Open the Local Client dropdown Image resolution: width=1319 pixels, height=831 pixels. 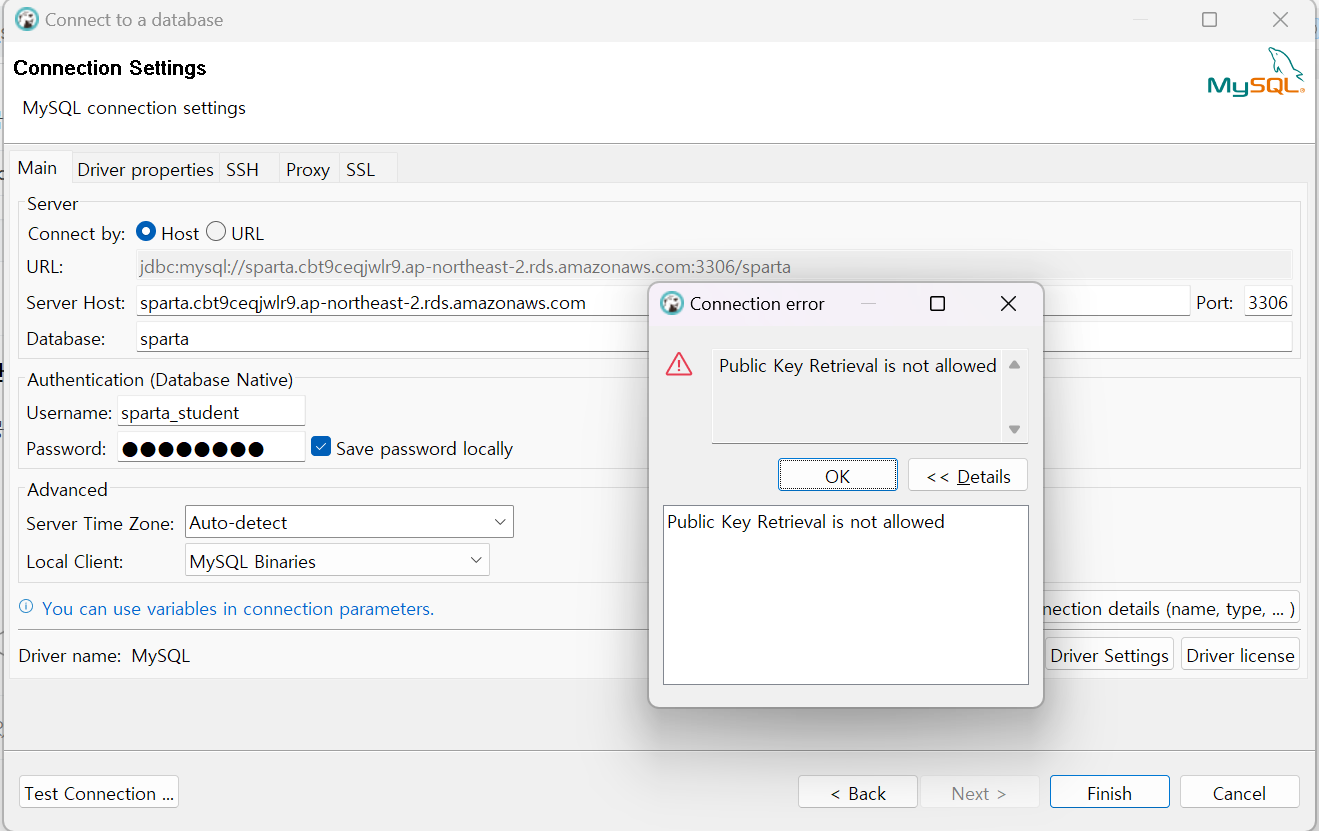(338, 560)
